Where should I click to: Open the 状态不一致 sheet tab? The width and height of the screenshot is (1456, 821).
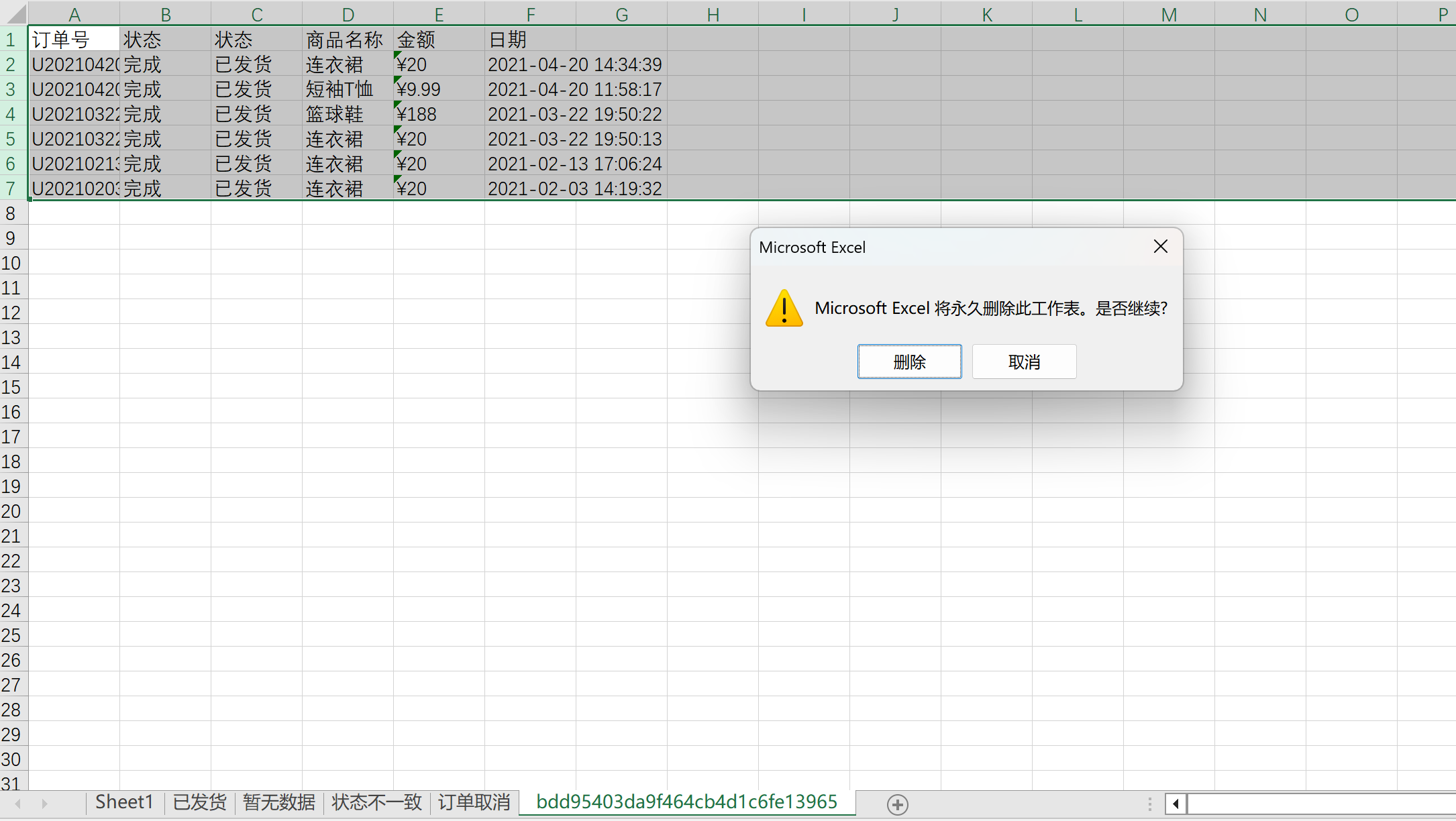(376, 802)
